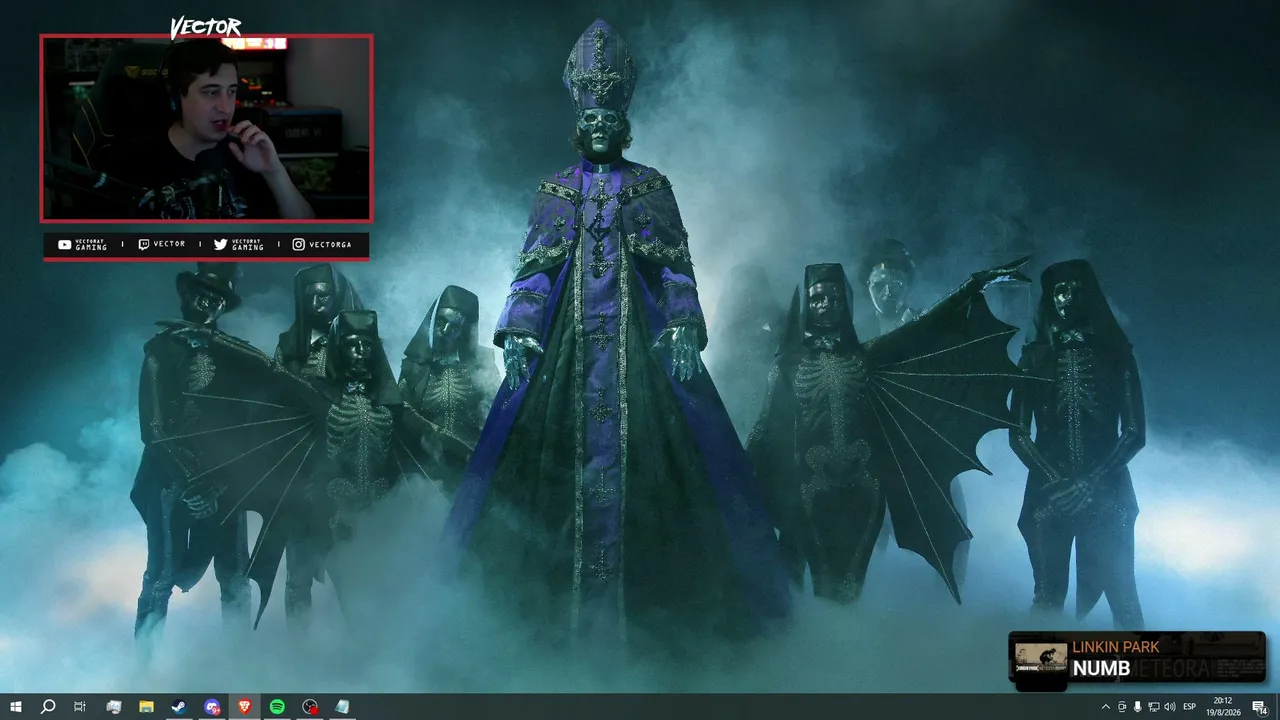This screenshot has height=720, width=1280.
Task: Click the YouTube Vectorat Gaming label
Action: tap(82, 245)
